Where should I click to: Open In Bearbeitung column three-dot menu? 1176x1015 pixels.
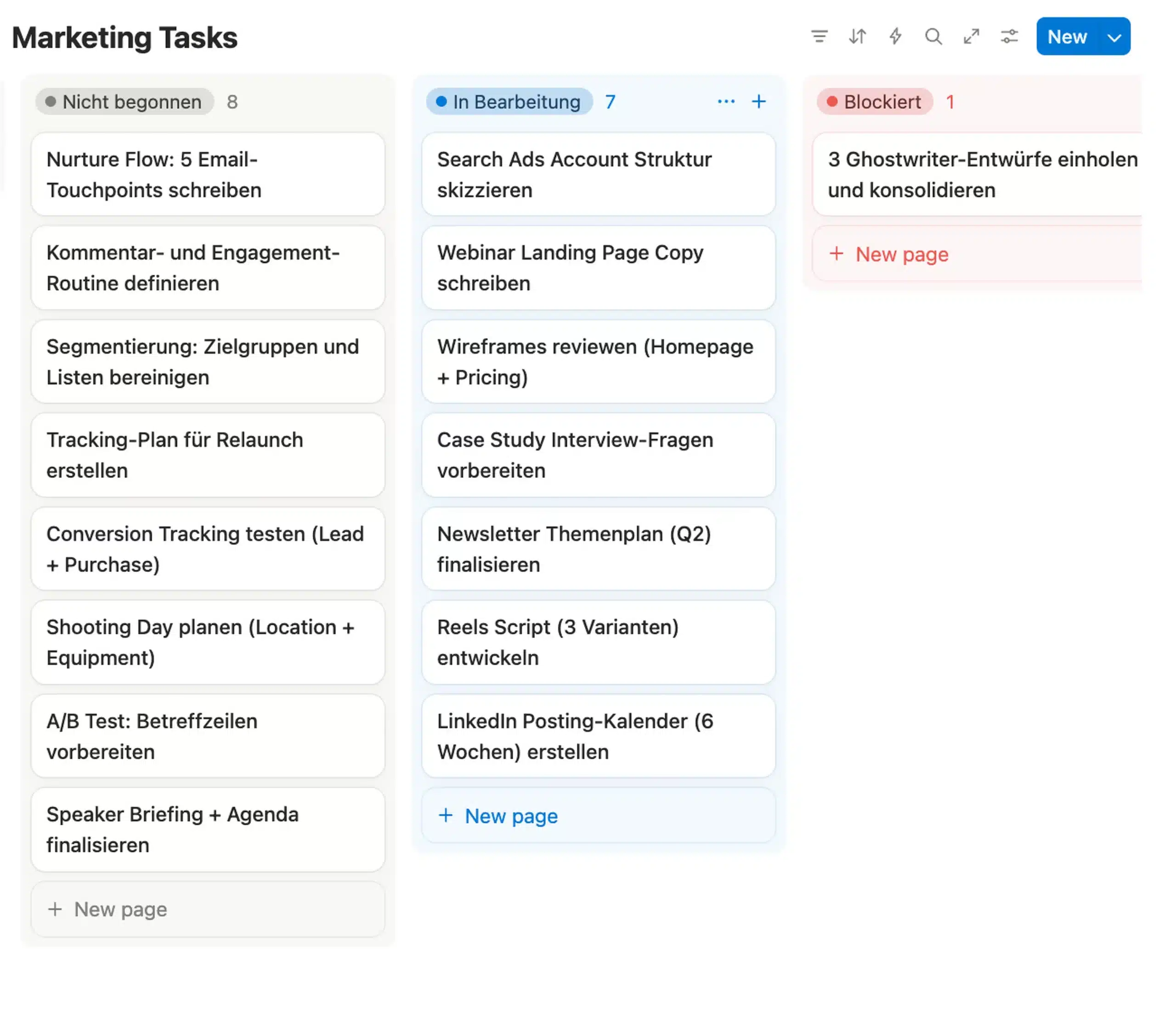[x=726, y=102]
